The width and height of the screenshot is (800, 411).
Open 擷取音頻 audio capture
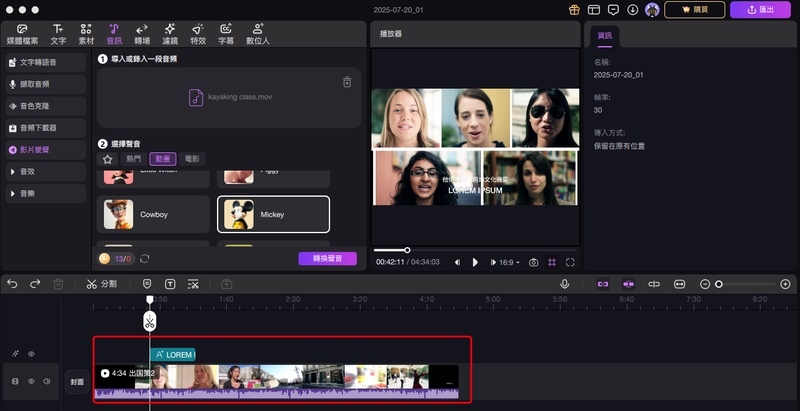(x=46, y=84)
